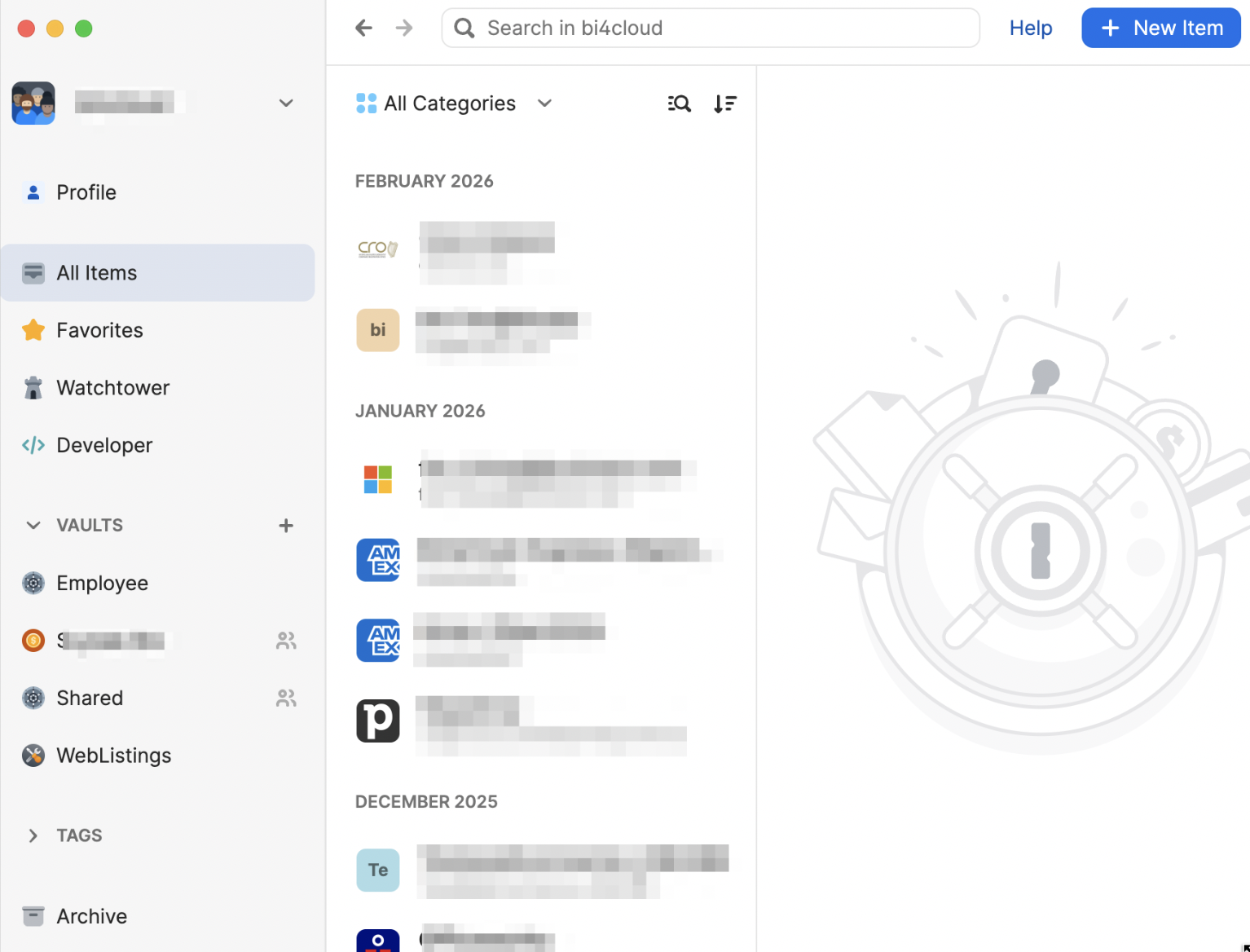Image resolution: width=1250 pixels, height=952 pixels.
Task: Open Developer section
Action: point(158,445)
